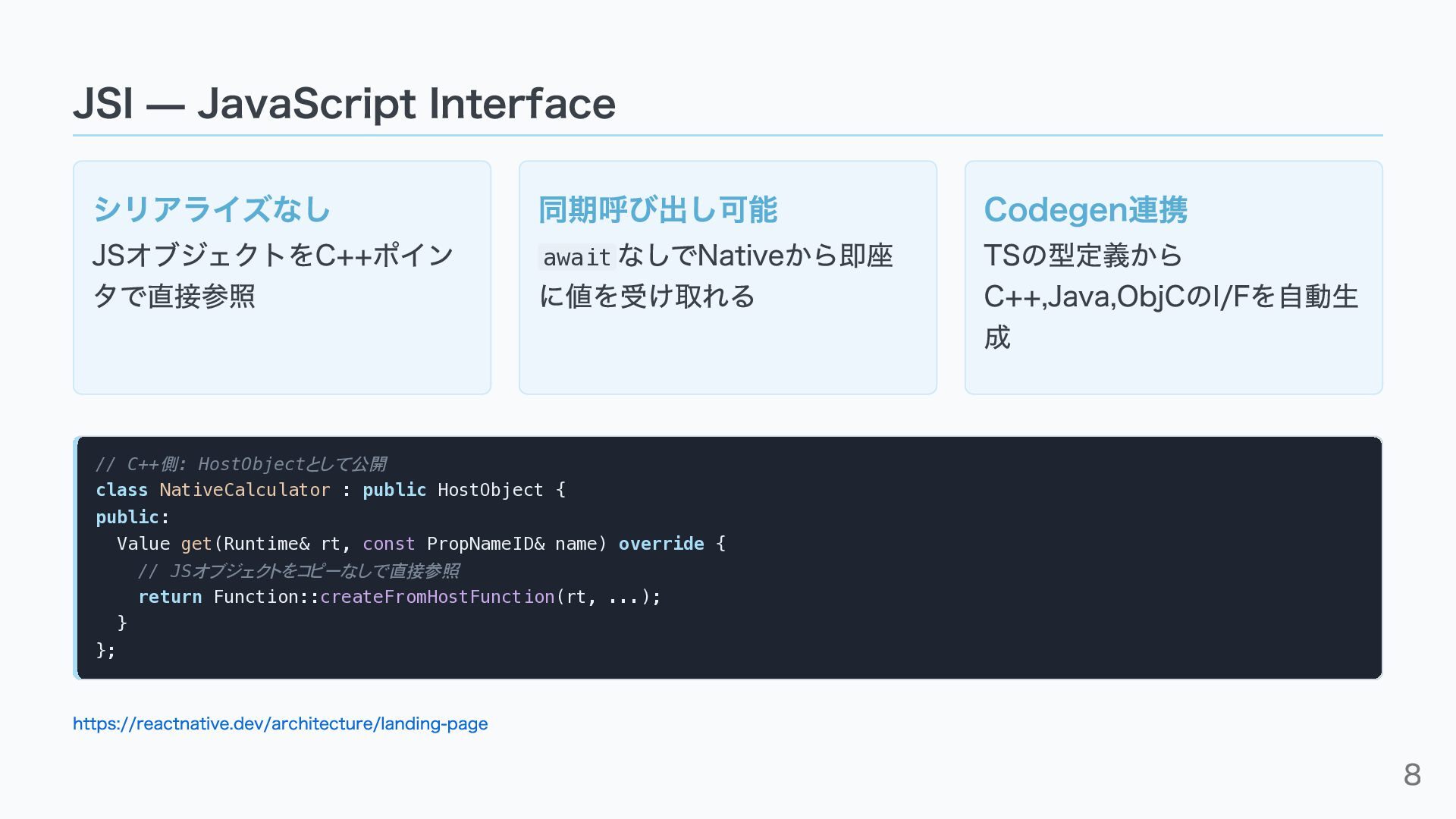This screenshot has height=819, width=1456.
Task: Click the return keyword in the code
Action: [x=170, y=597]
